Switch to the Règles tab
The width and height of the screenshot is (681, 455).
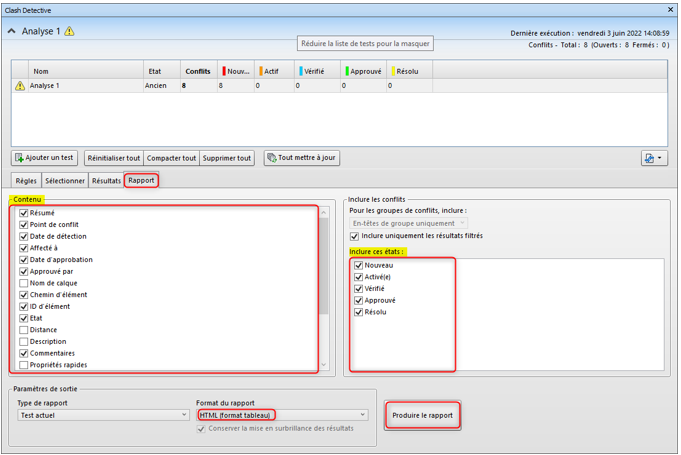26,180
